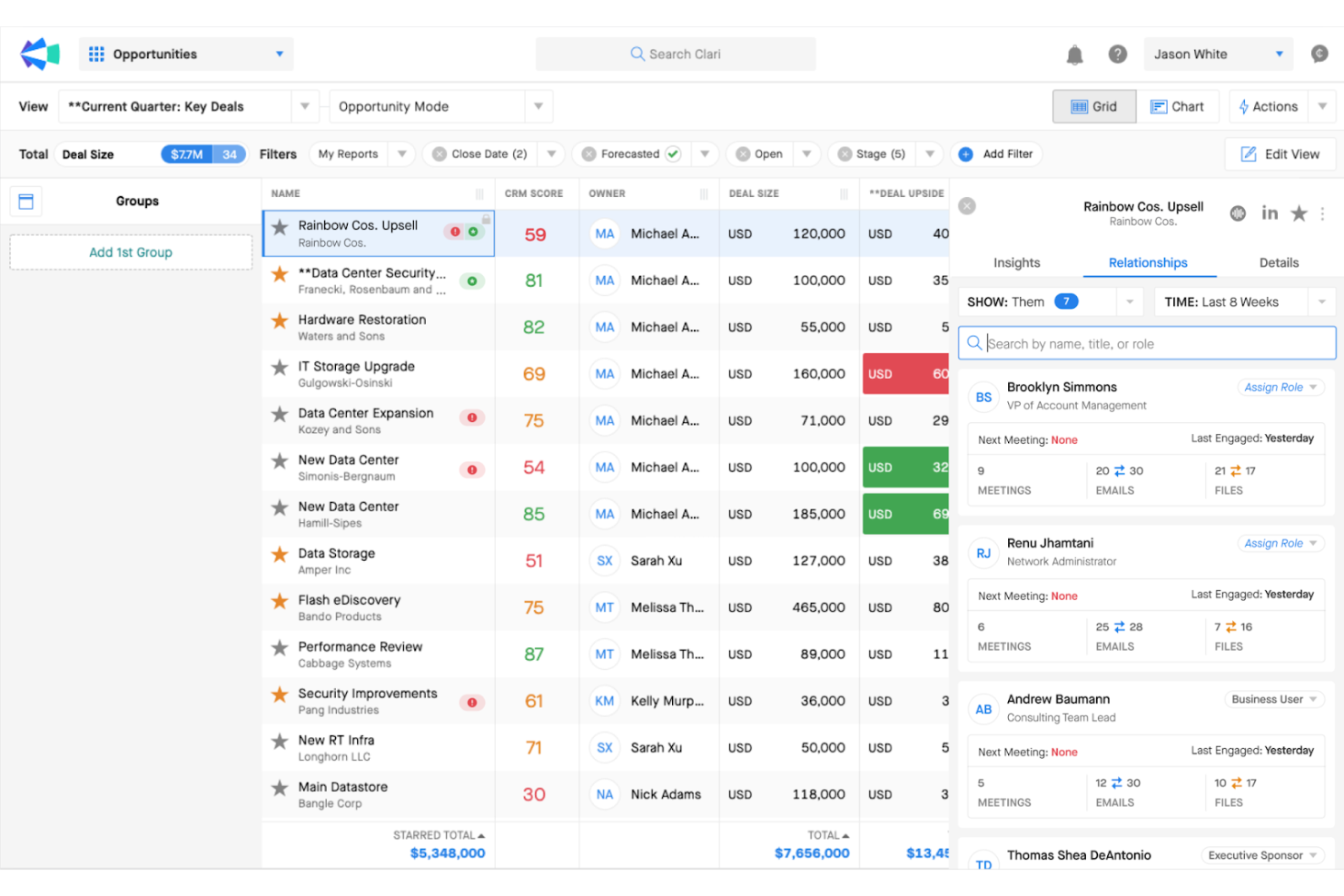The image size is (1344, 896).
Task: Open the Jason White user dropdown
Action: (x=1280, y=54)
